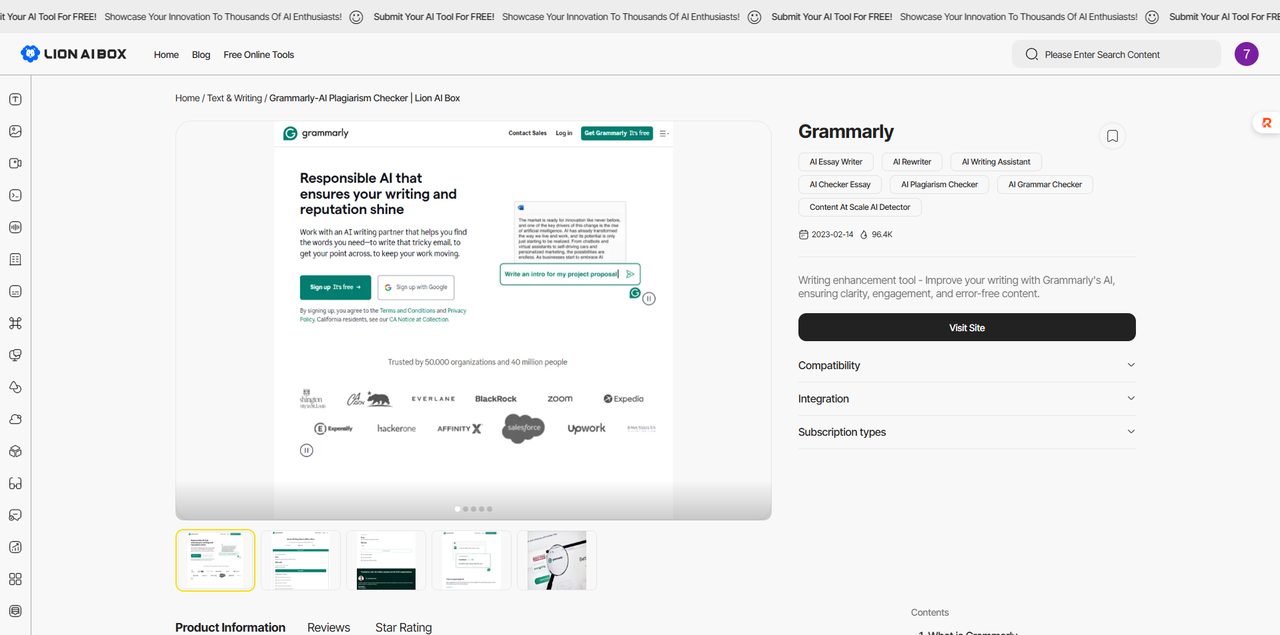Screen dimensions: 1280x635
Task: Expand the Compatibility section
Action: 967,365
